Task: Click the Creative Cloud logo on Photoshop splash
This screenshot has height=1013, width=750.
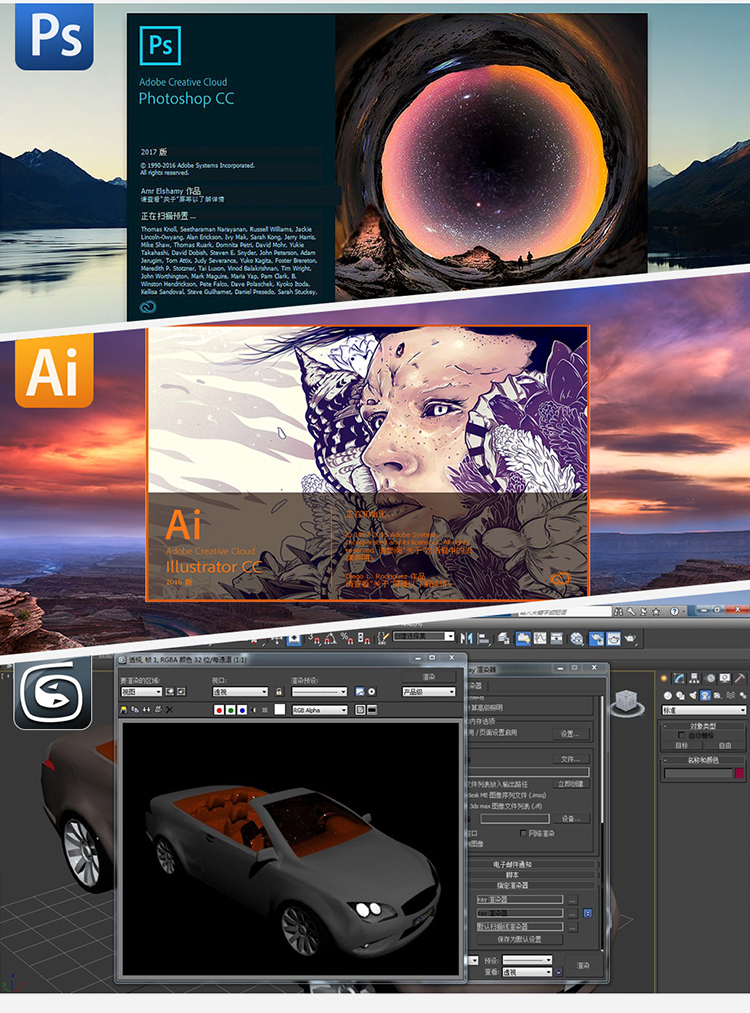Action: pyautogui.click(x=149, y=307)
